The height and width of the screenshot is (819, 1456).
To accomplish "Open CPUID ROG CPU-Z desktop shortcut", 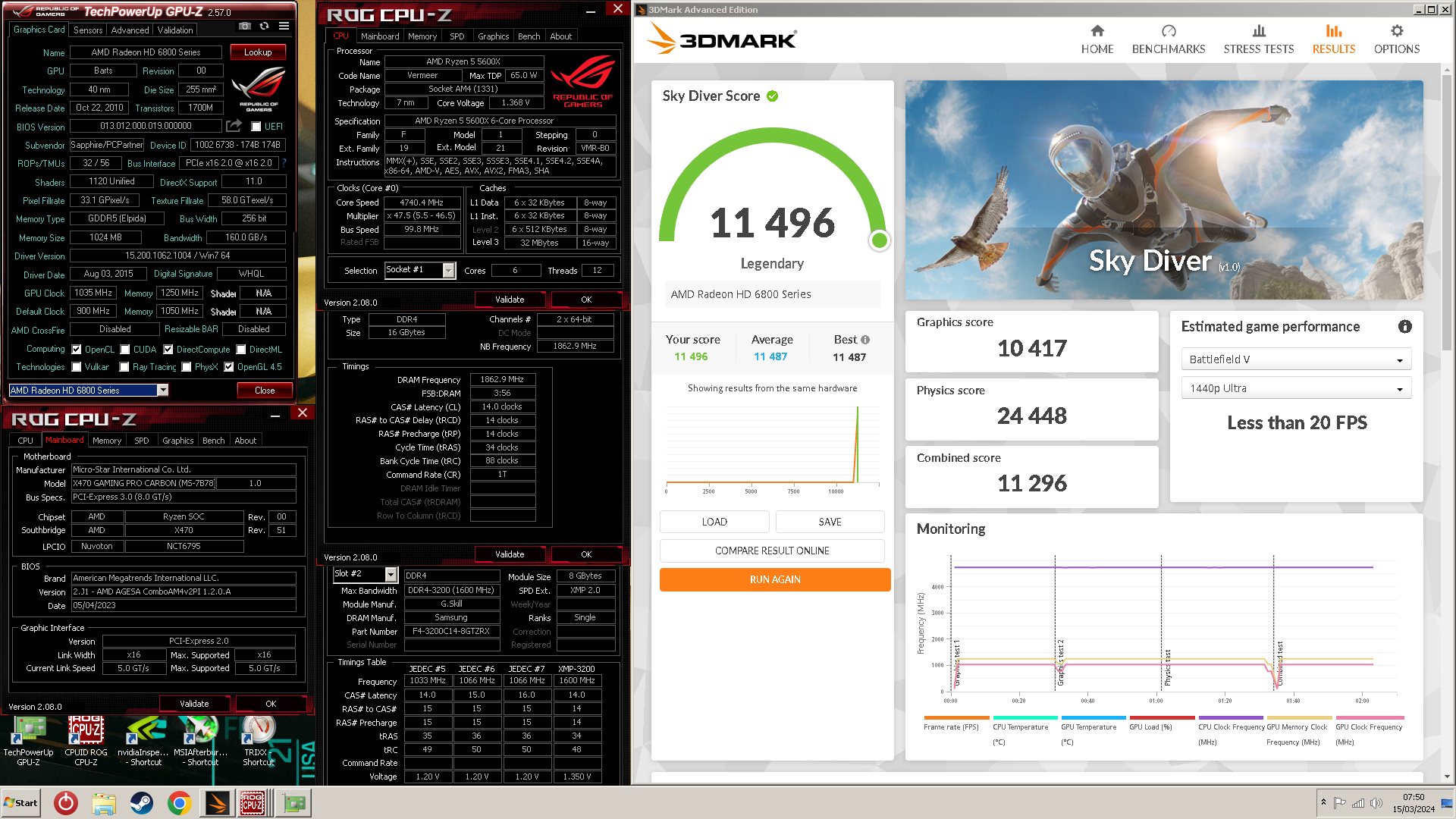I will pyautogui.click(x=86, y=741).
